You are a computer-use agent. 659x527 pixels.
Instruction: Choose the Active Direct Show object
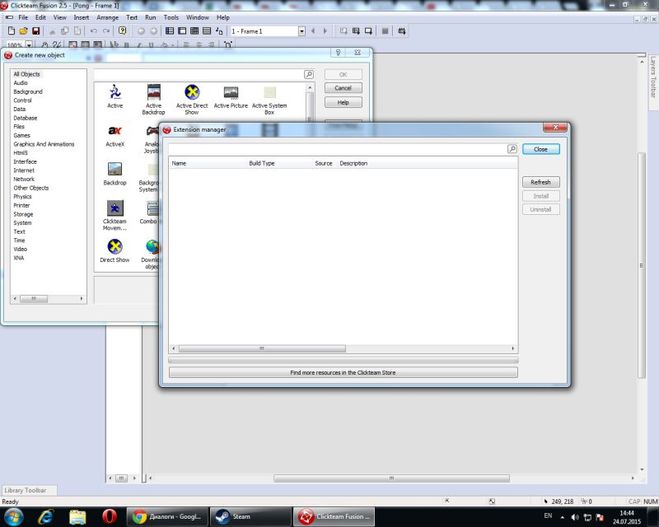(x=192, y=93)
